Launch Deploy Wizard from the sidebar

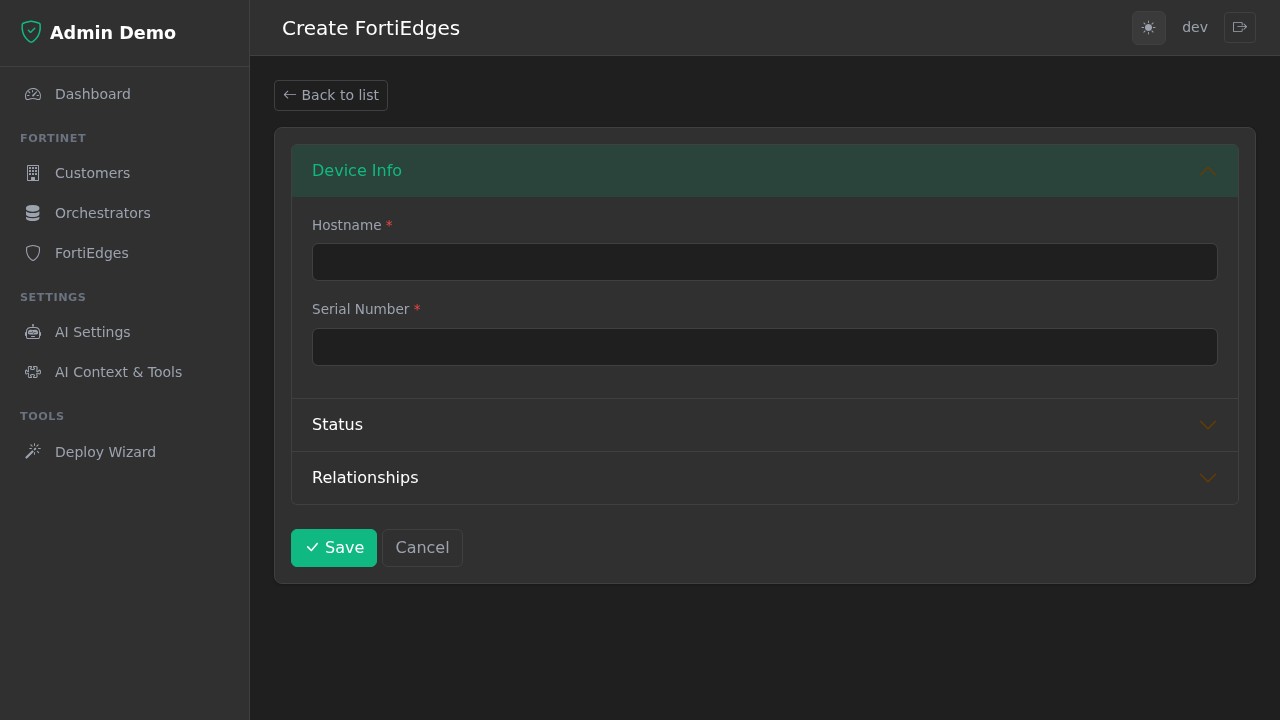pyautogui.click(x=124, y=452)
